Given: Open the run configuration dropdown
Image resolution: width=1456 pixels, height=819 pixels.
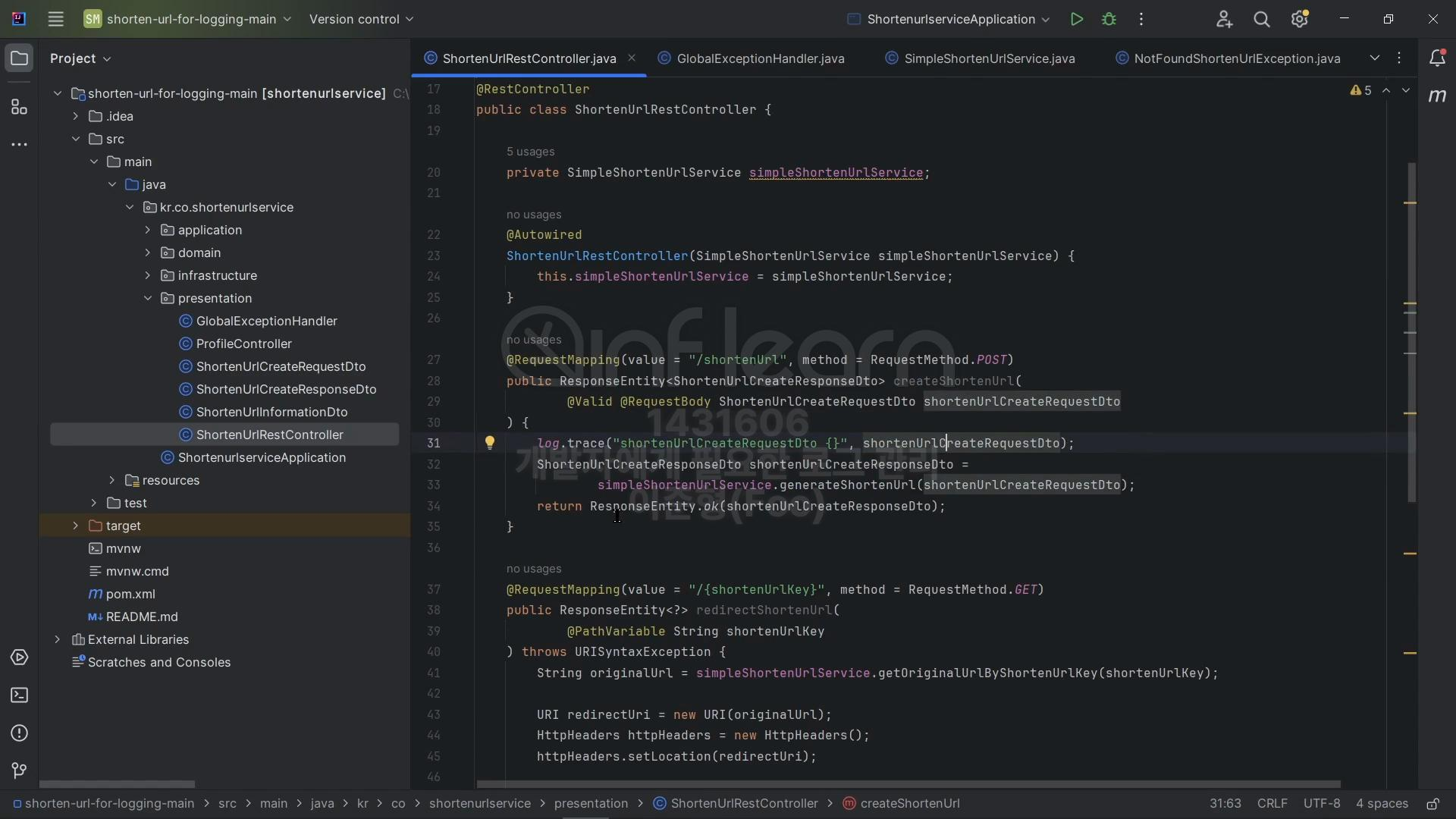Looking at the screenshot, I should pyautogui.click(x=950, y=20).
